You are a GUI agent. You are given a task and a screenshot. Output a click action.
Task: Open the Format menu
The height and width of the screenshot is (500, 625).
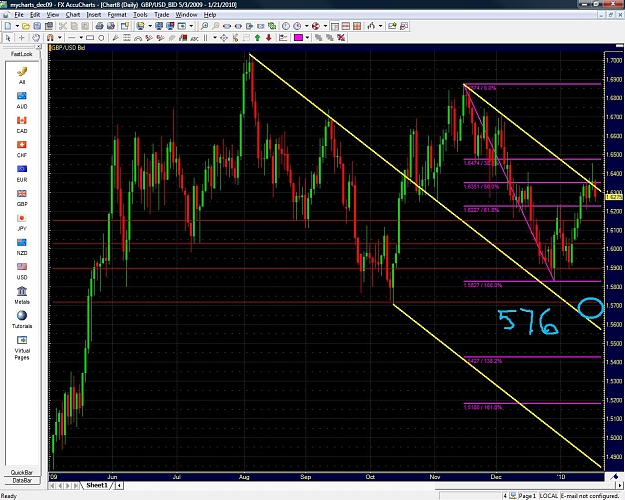pos(117,15)
